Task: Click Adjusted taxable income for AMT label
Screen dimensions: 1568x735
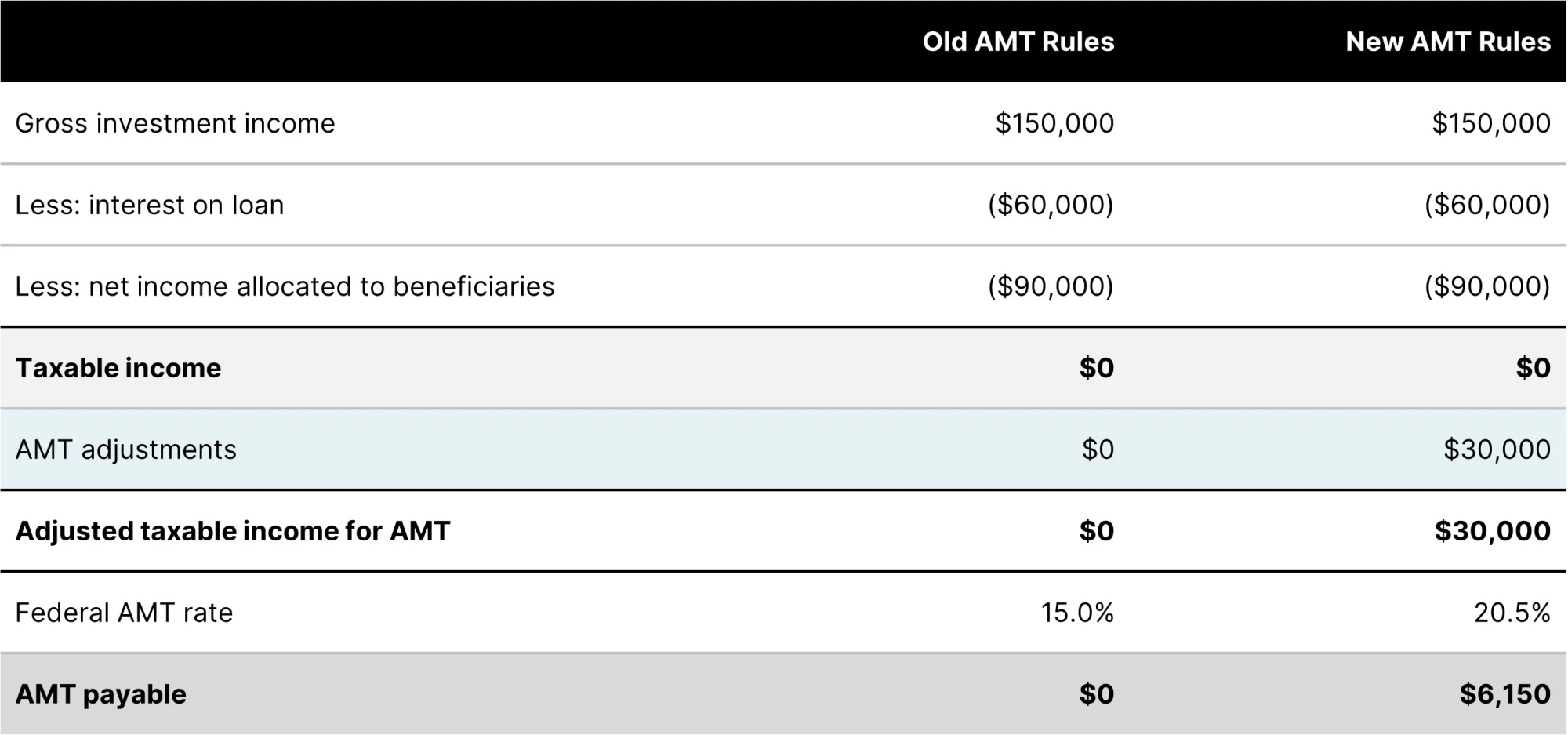Action: (x=233, y=531)
